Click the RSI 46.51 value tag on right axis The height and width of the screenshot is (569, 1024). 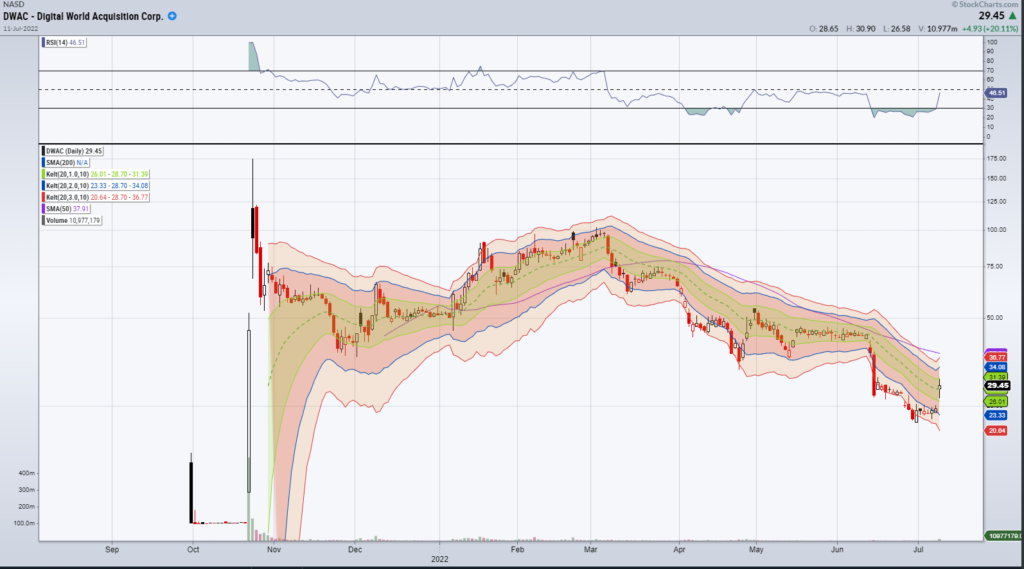pyautogui.click(x=997, y=93)
